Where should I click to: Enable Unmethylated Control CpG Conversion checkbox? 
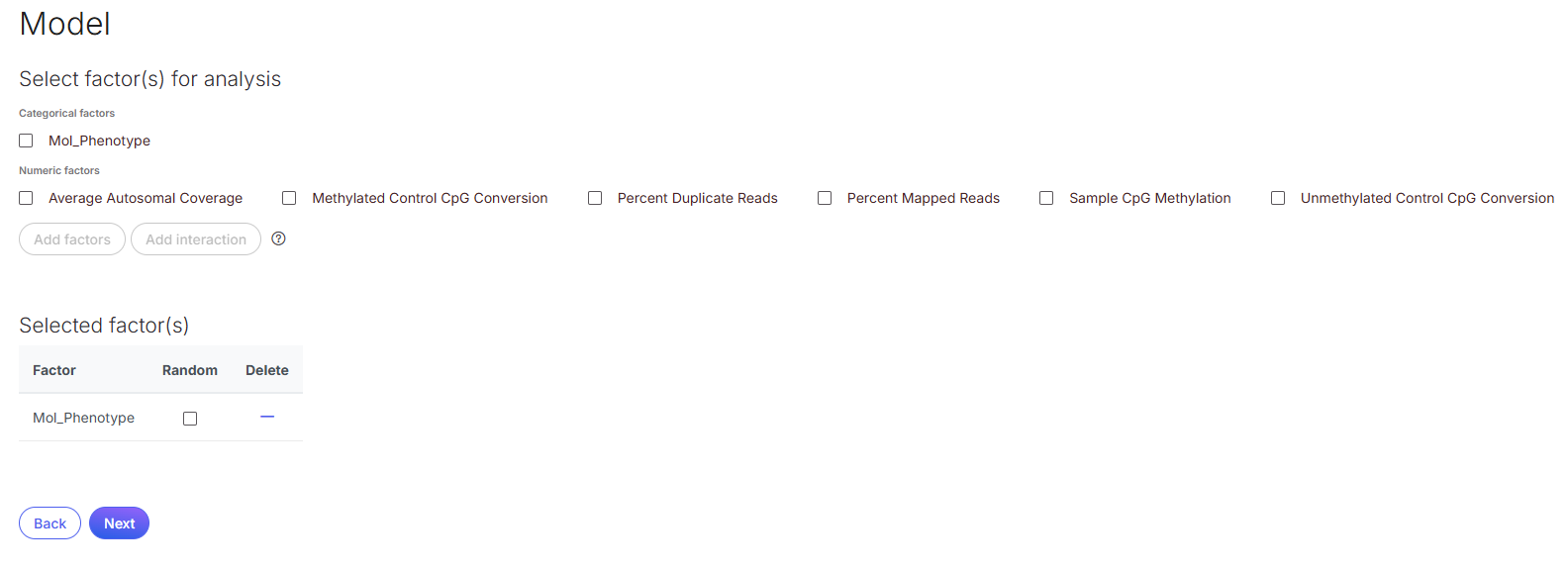1278,198
